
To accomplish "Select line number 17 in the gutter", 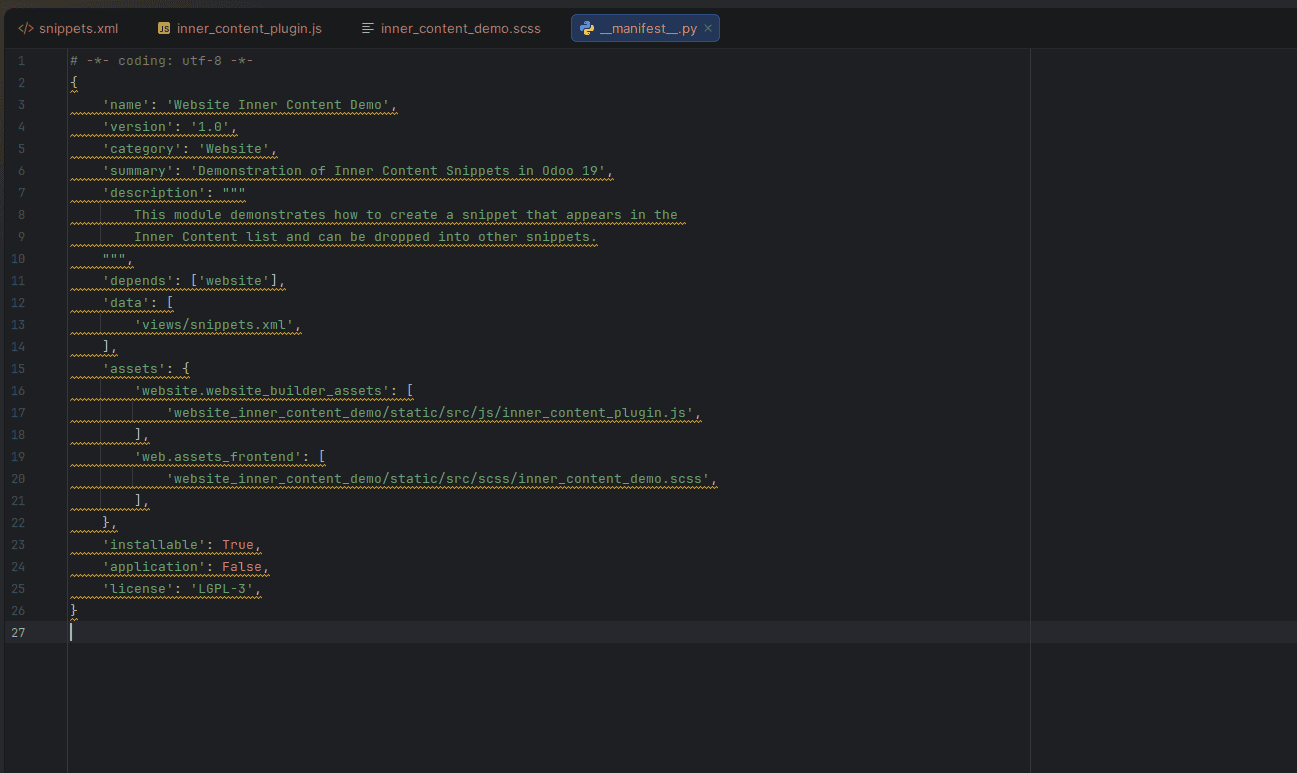I will [x=18, y=412].
